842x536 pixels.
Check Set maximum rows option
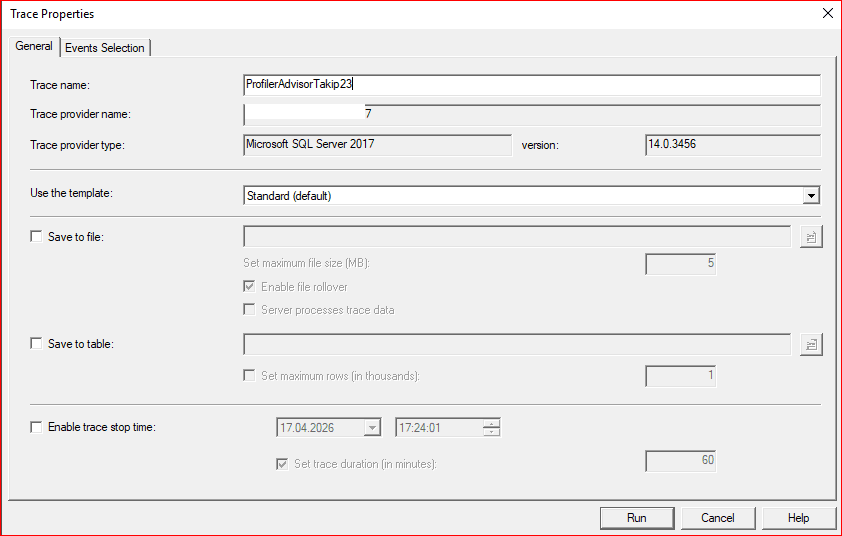point(250,376)
